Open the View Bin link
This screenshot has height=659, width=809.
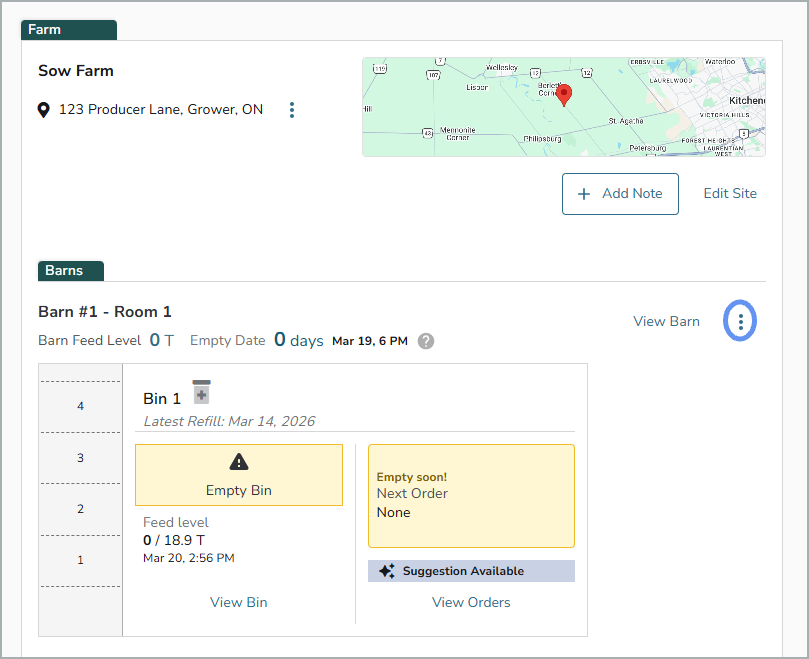point(239,602)
